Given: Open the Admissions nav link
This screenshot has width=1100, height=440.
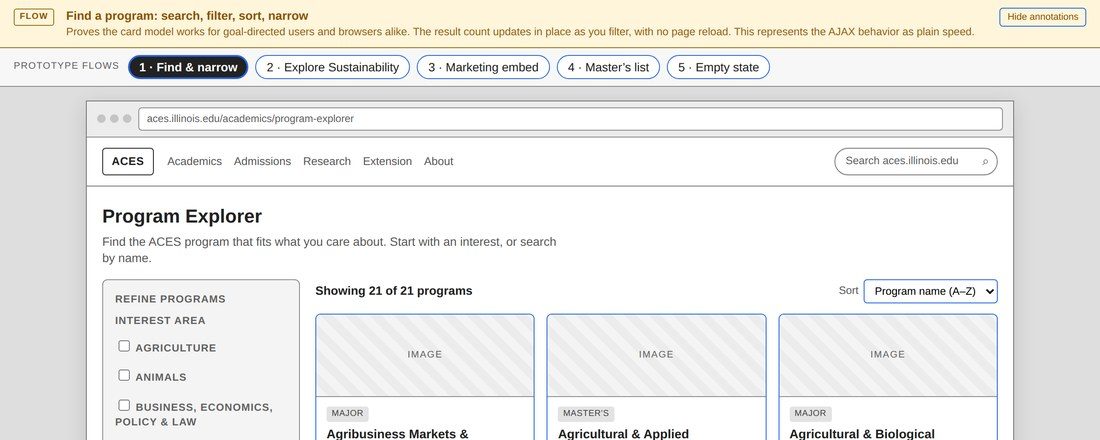Looking at the screenshot, I should pyautogui.click(x=262, y=161).
